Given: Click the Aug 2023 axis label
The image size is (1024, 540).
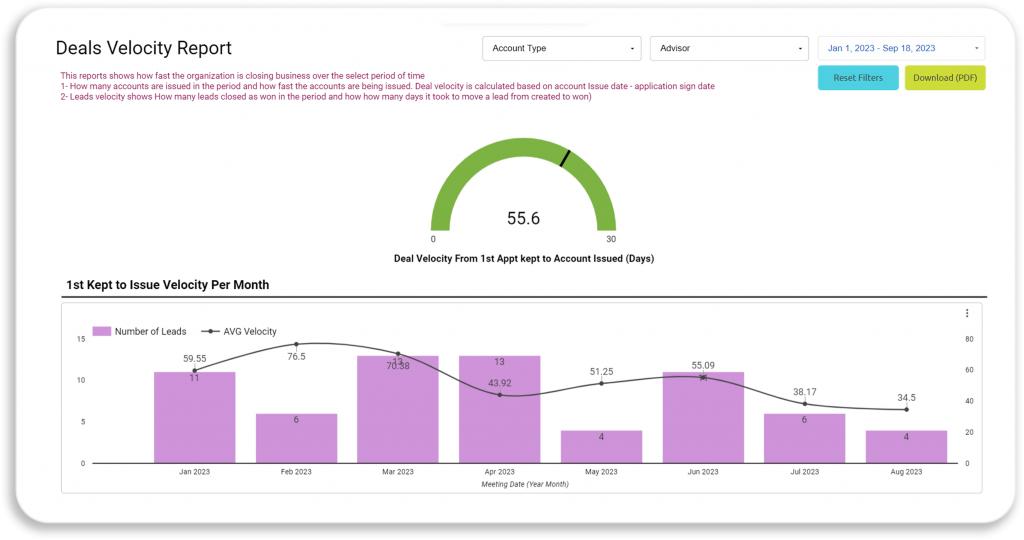Looking at the screenshot, I should click(x=906, y=471).
